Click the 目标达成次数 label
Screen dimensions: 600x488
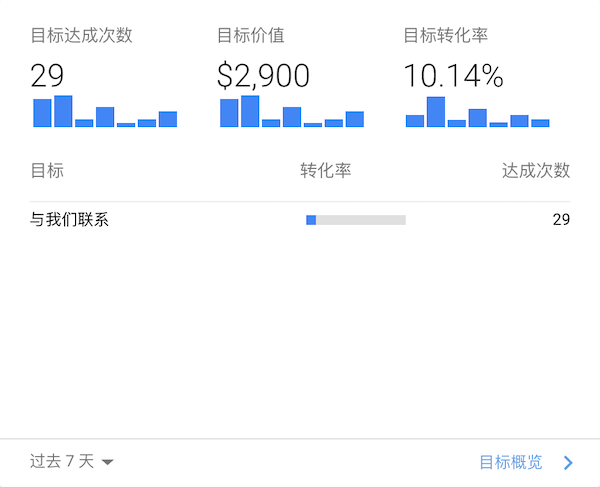tap(82, 36)
